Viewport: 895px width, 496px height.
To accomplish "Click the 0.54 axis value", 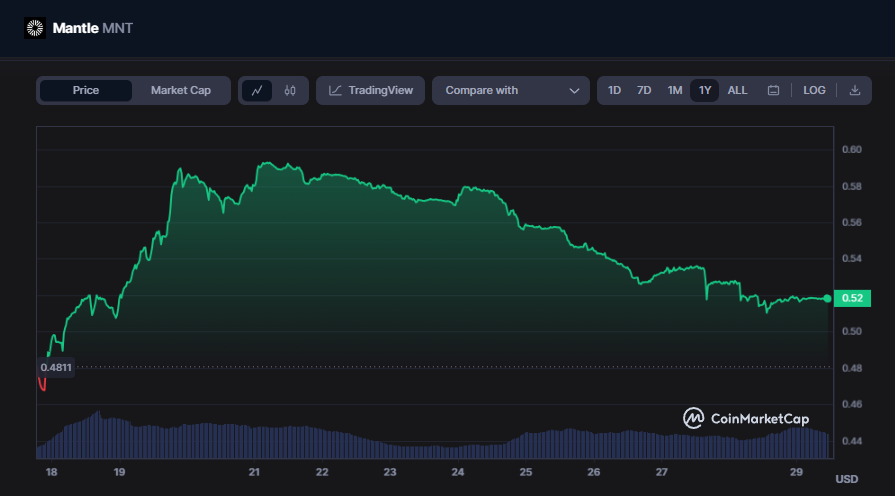I will [852, 259].
